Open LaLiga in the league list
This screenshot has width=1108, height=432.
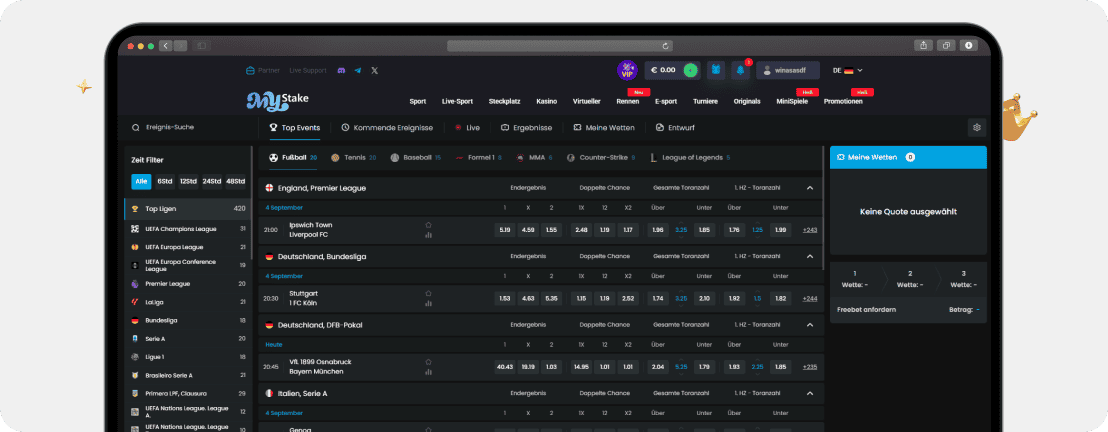pyautogui.click(x=187, y=302)
